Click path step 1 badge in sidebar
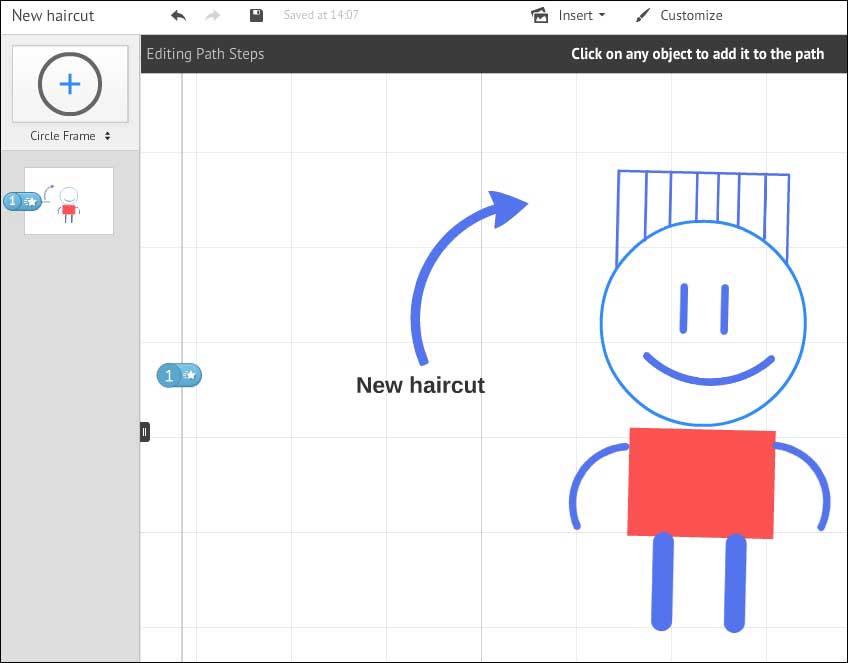This screenshot has width=848, height=663. tap(21, 201)
